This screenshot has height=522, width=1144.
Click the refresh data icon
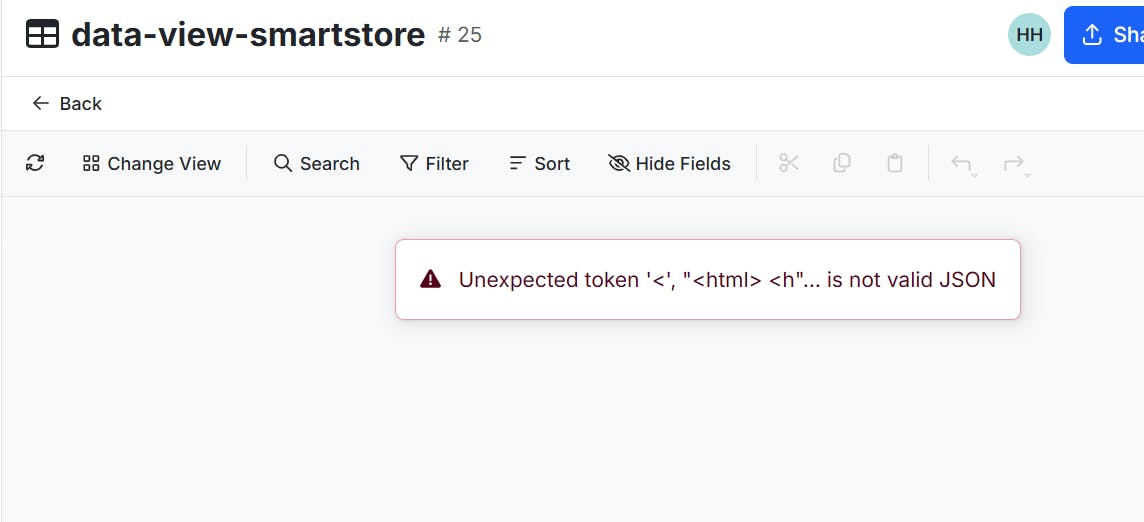(x=35, y=163)
